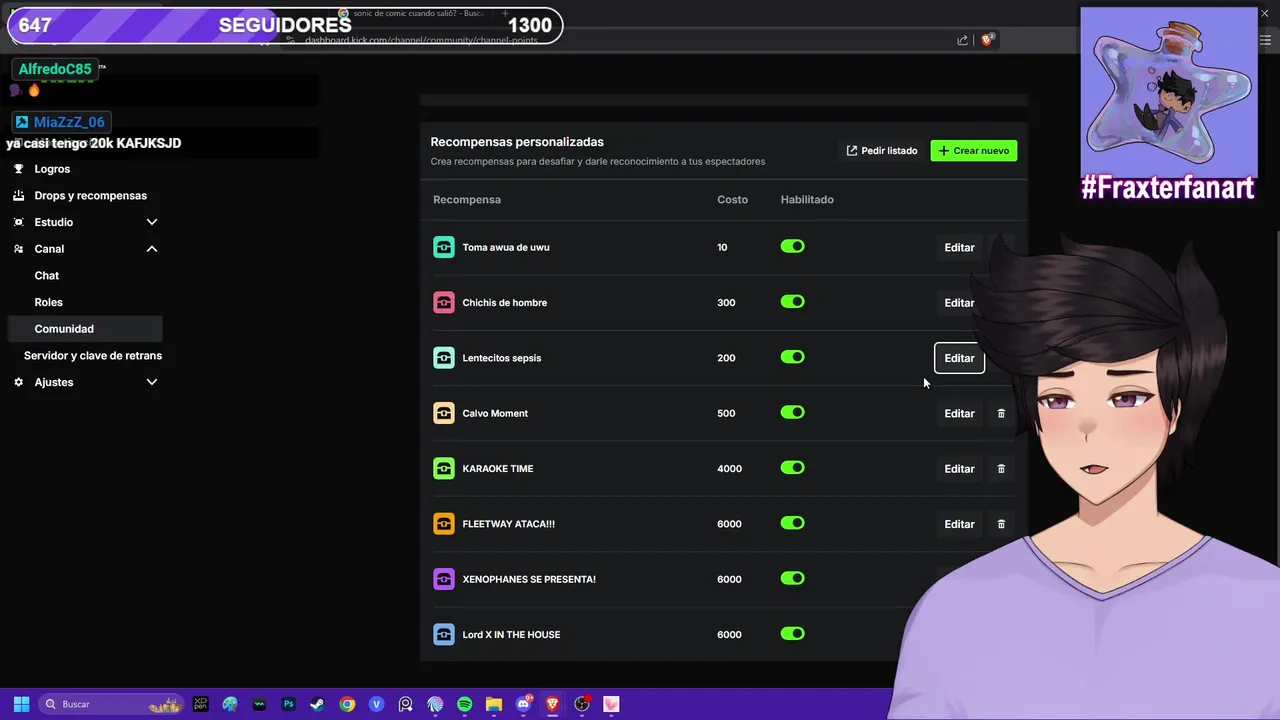Edit the KARAOKE TIME reward
The height and width of the screenshot is (720, 1280).
pos(959,468)
